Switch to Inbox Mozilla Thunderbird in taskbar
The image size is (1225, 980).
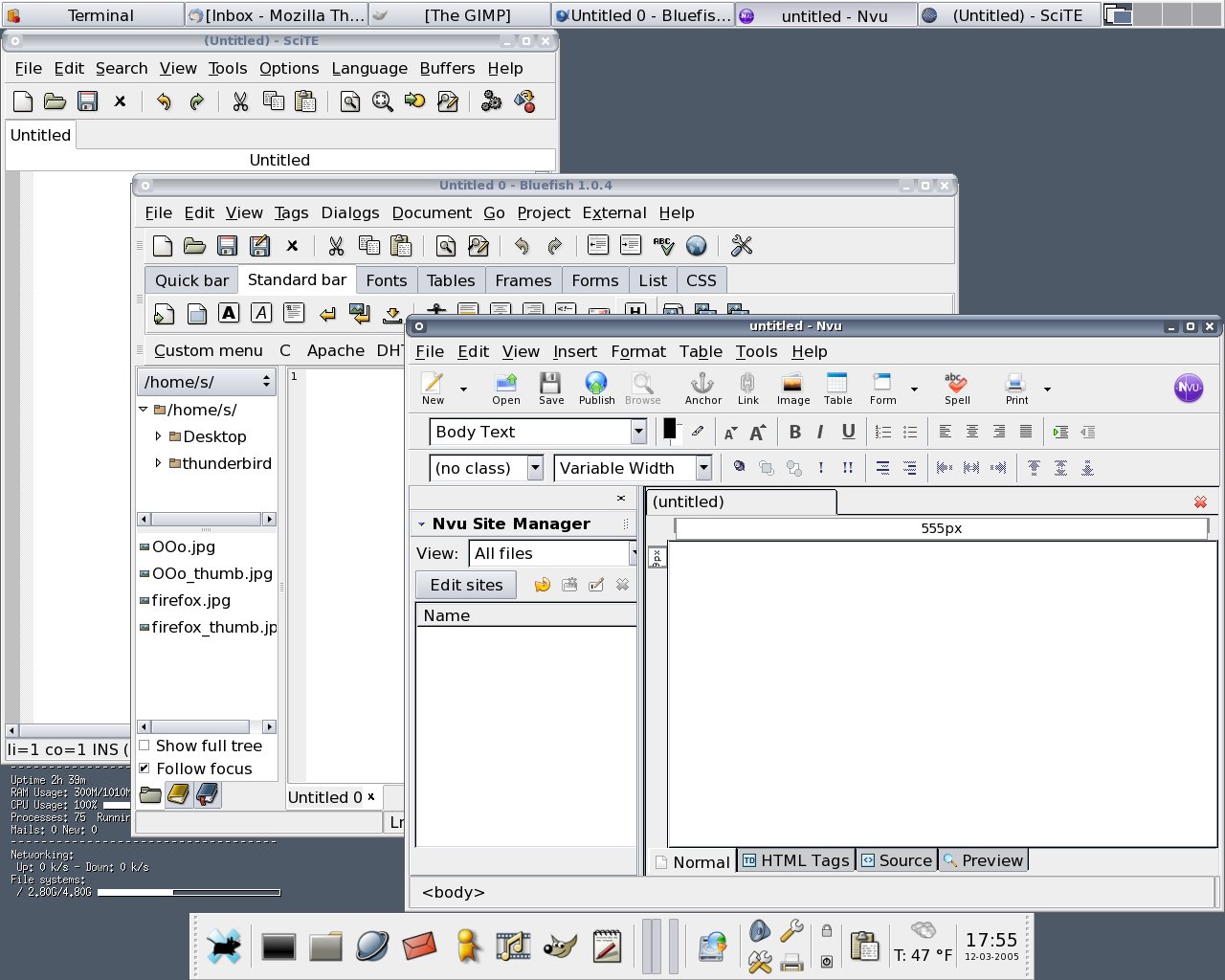tap(277, 15)
